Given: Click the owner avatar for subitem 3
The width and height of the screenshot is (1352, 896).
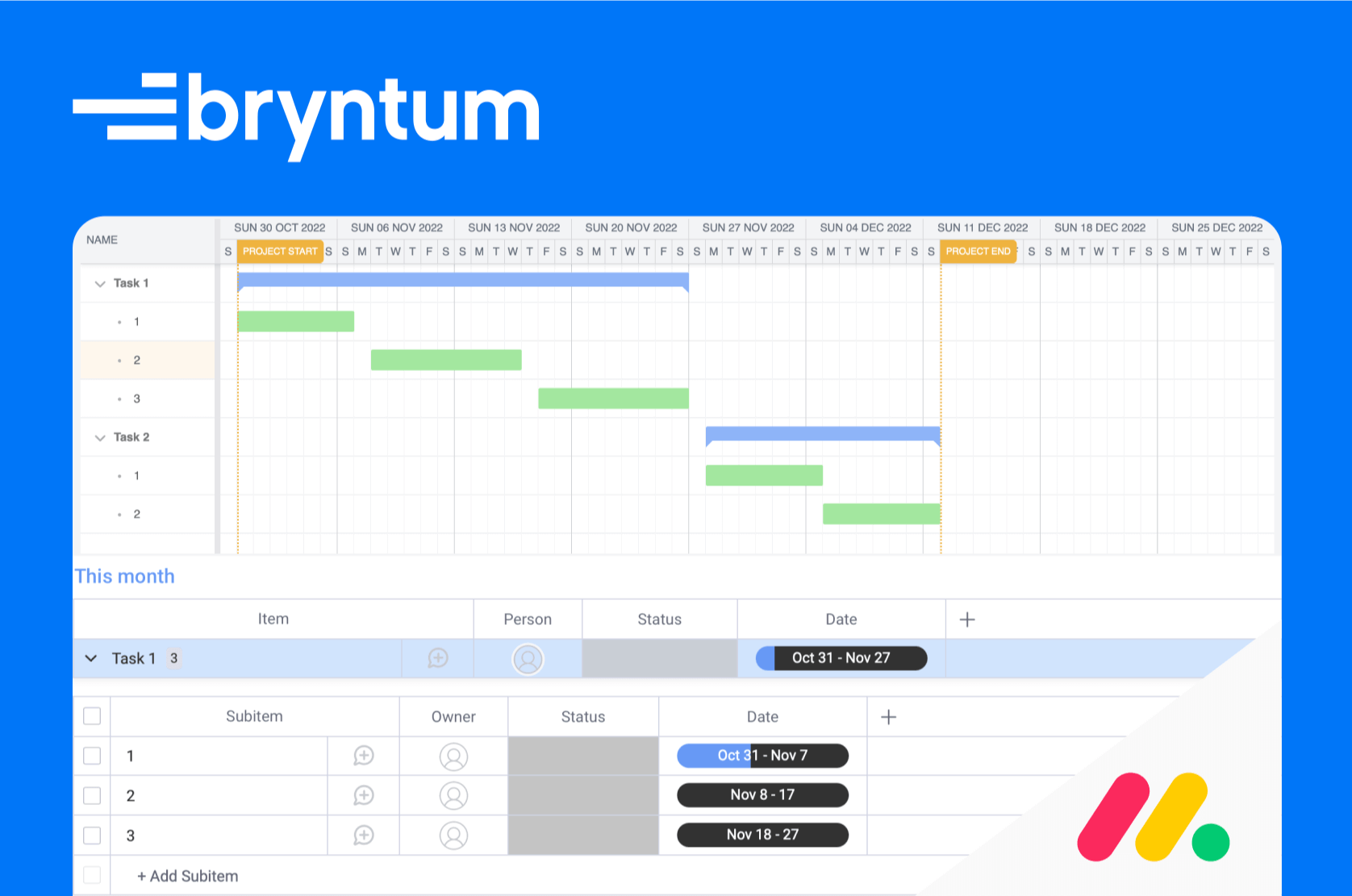Looking at the screenshot, I should (x=453, y=835).
